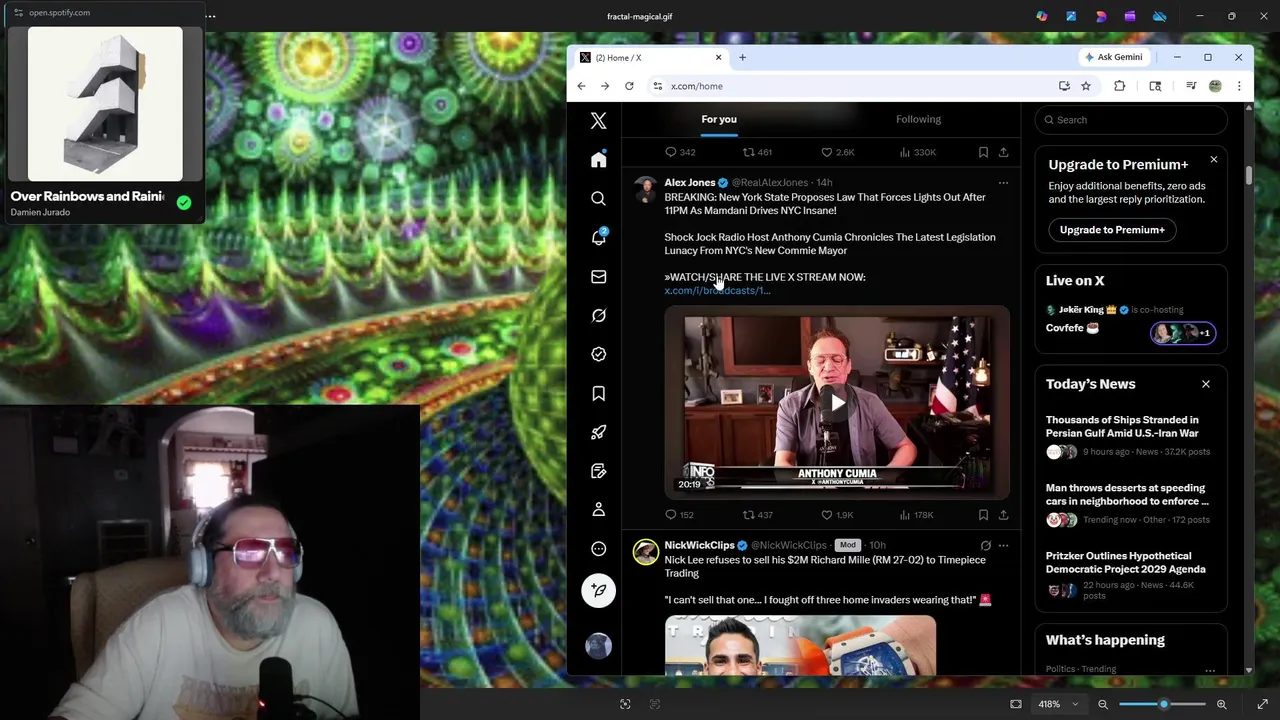
Task: Reply to post showing 342 replies
Action: pos(680,152)
